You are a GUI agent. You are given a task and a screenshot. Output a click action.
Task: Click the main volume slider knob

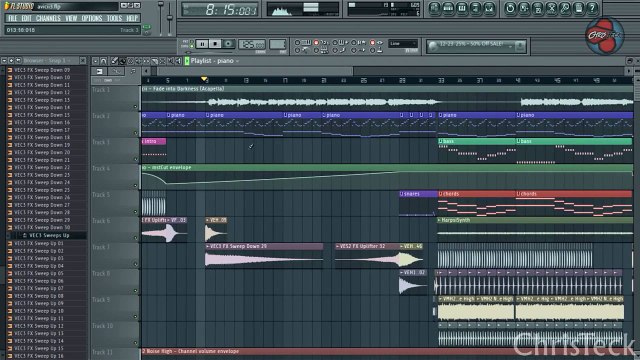(161, 4)
